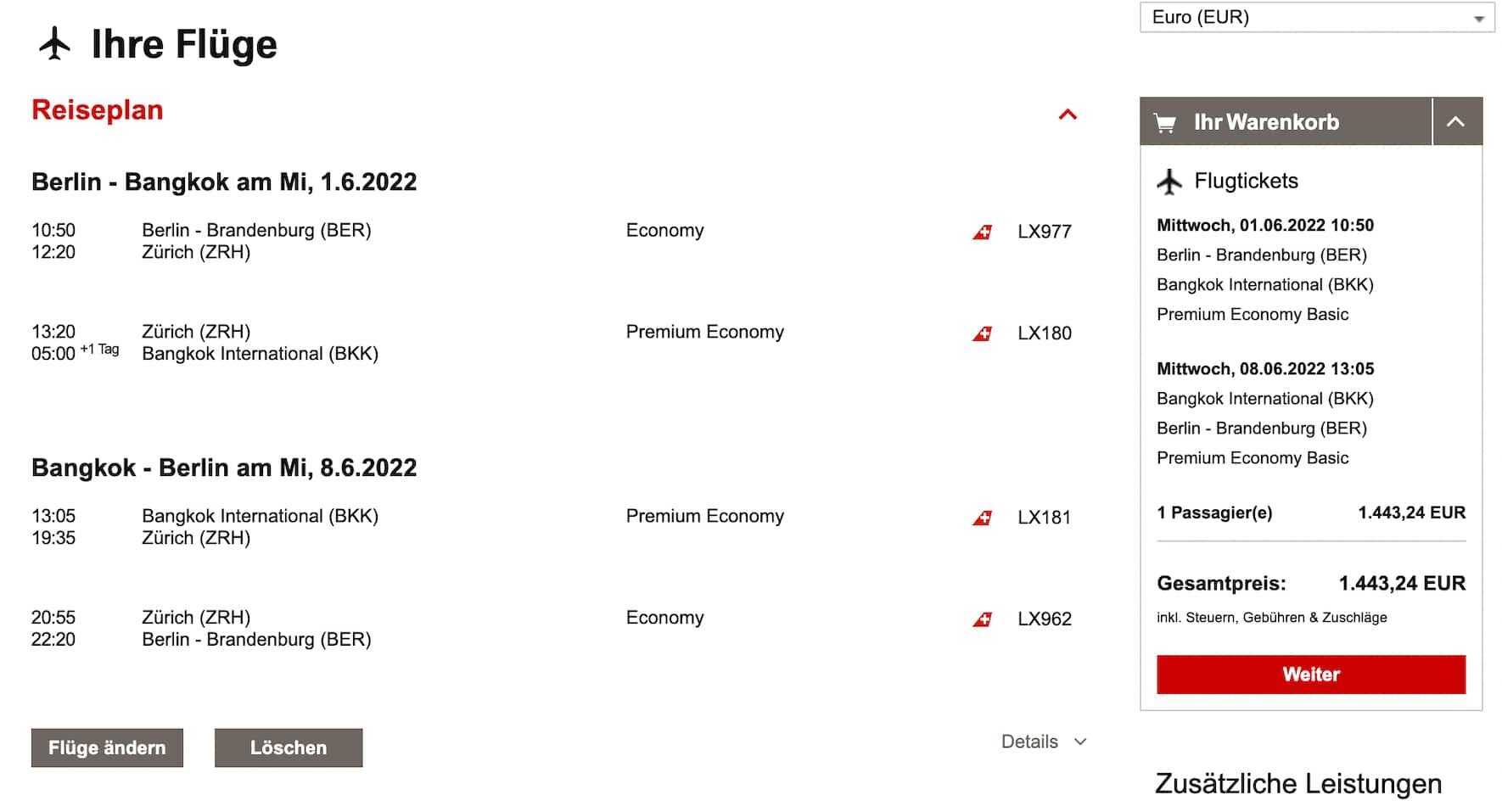
Task: Click the airplane icon next to Flugtickets
Action: [1169, 182]
